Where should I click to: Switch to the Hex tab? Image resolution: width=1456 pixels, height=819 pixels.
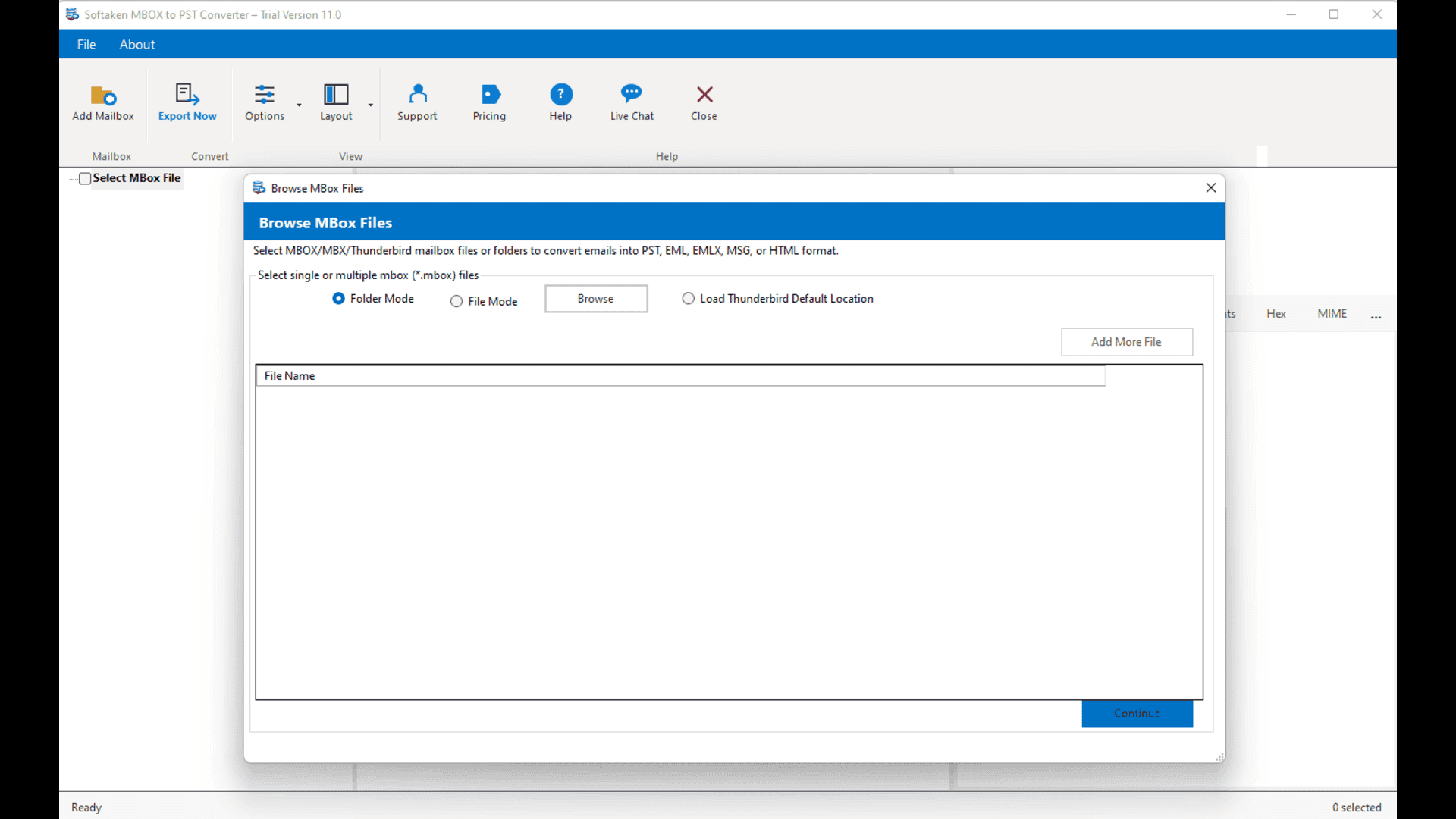pos(1276,314)
